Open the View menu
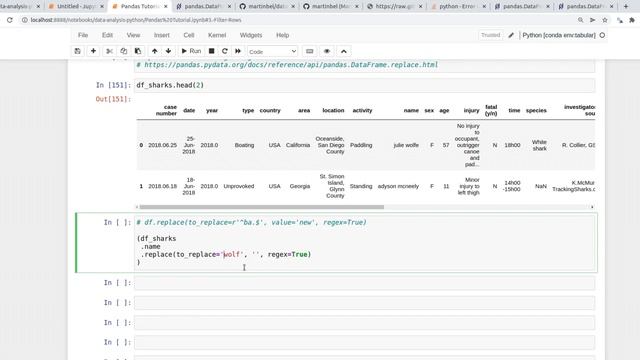 [133, 35]
